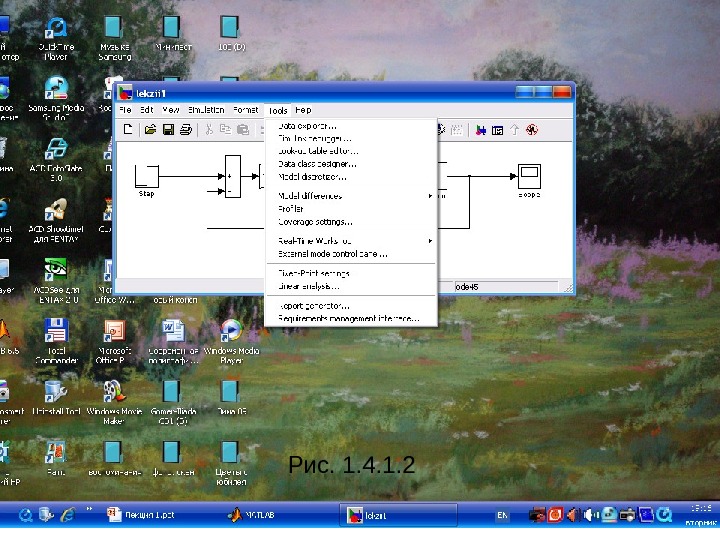Click the Open file toolbar icon
Image resolution: width=720 pixels, height=540 pixels.
(x=150, y=130)
